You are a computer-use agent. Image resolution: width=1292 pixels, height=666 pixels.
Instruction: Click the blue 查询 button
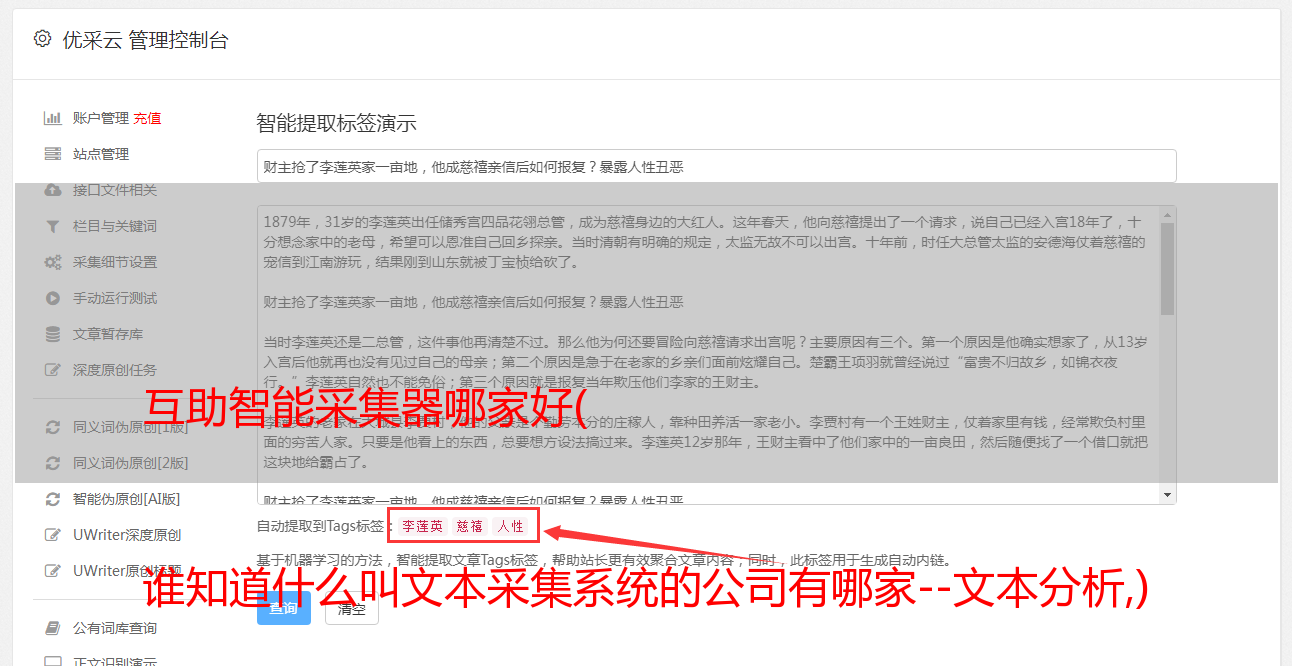coord(284,608)
